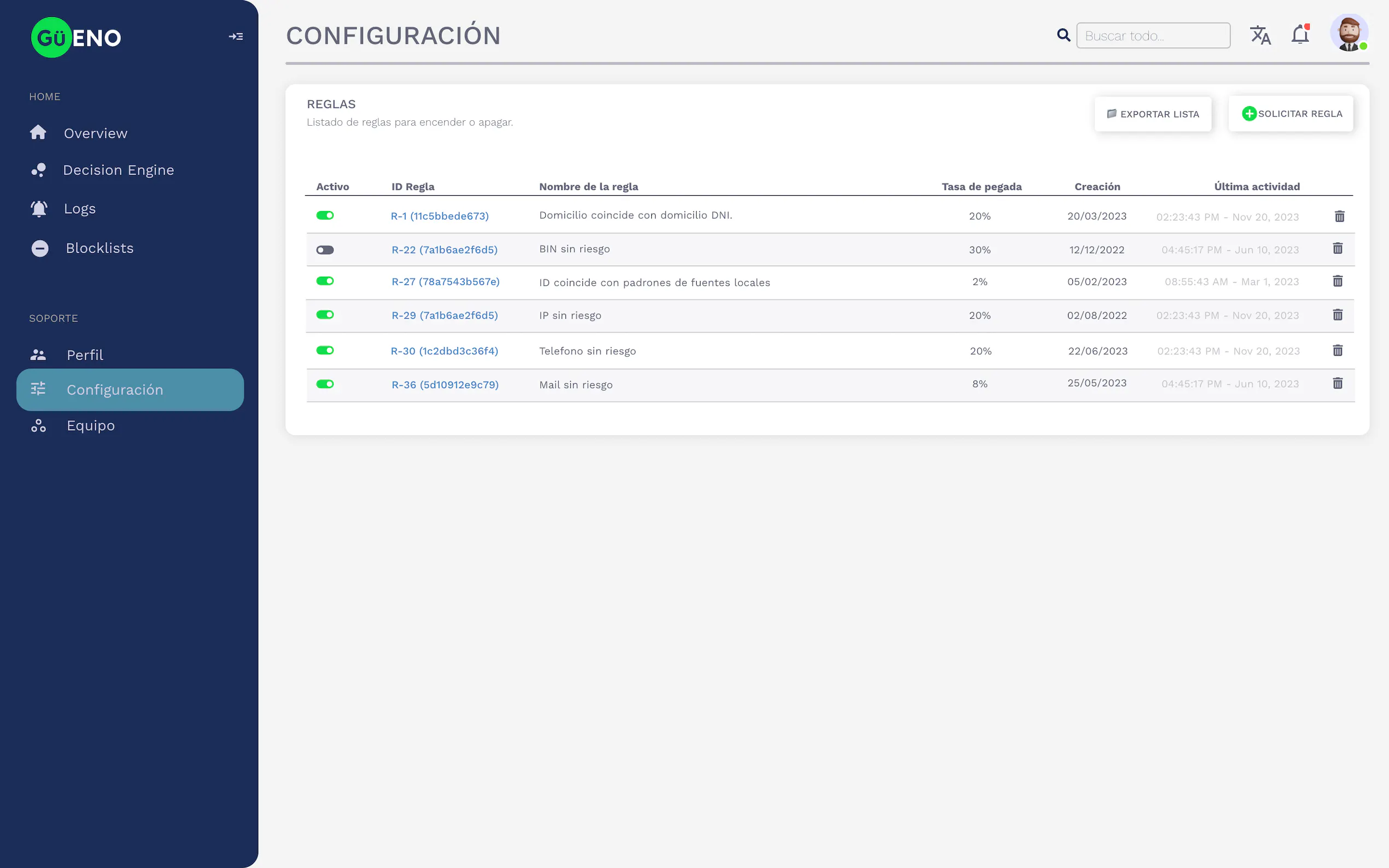This screenshot has width=1389, height=868.
Task: Open user profile avatar
Action: (x=1348, y=33)
